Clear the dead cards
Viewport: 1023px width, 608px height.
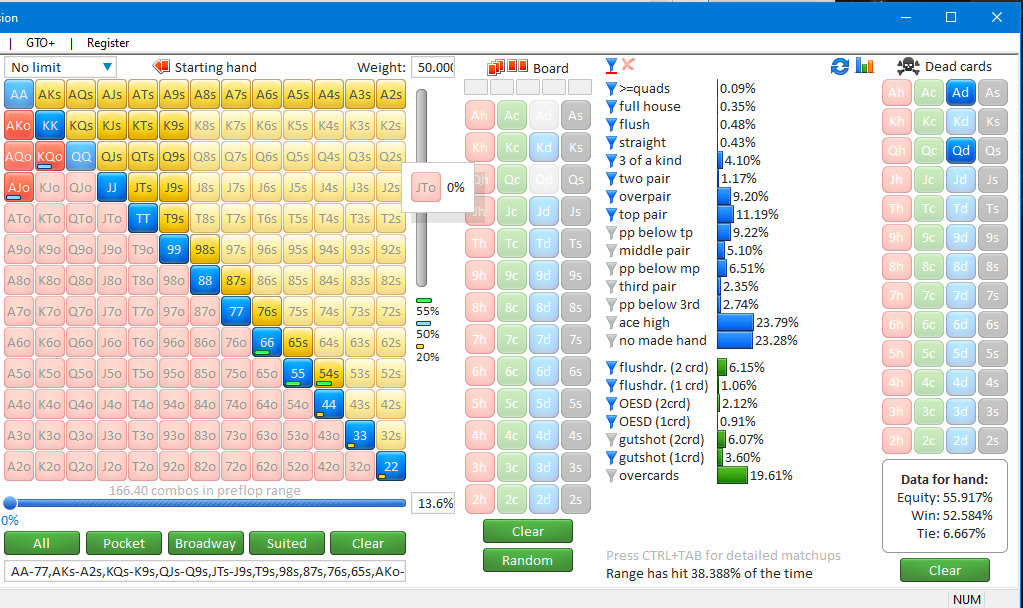(x=945, y=570)
